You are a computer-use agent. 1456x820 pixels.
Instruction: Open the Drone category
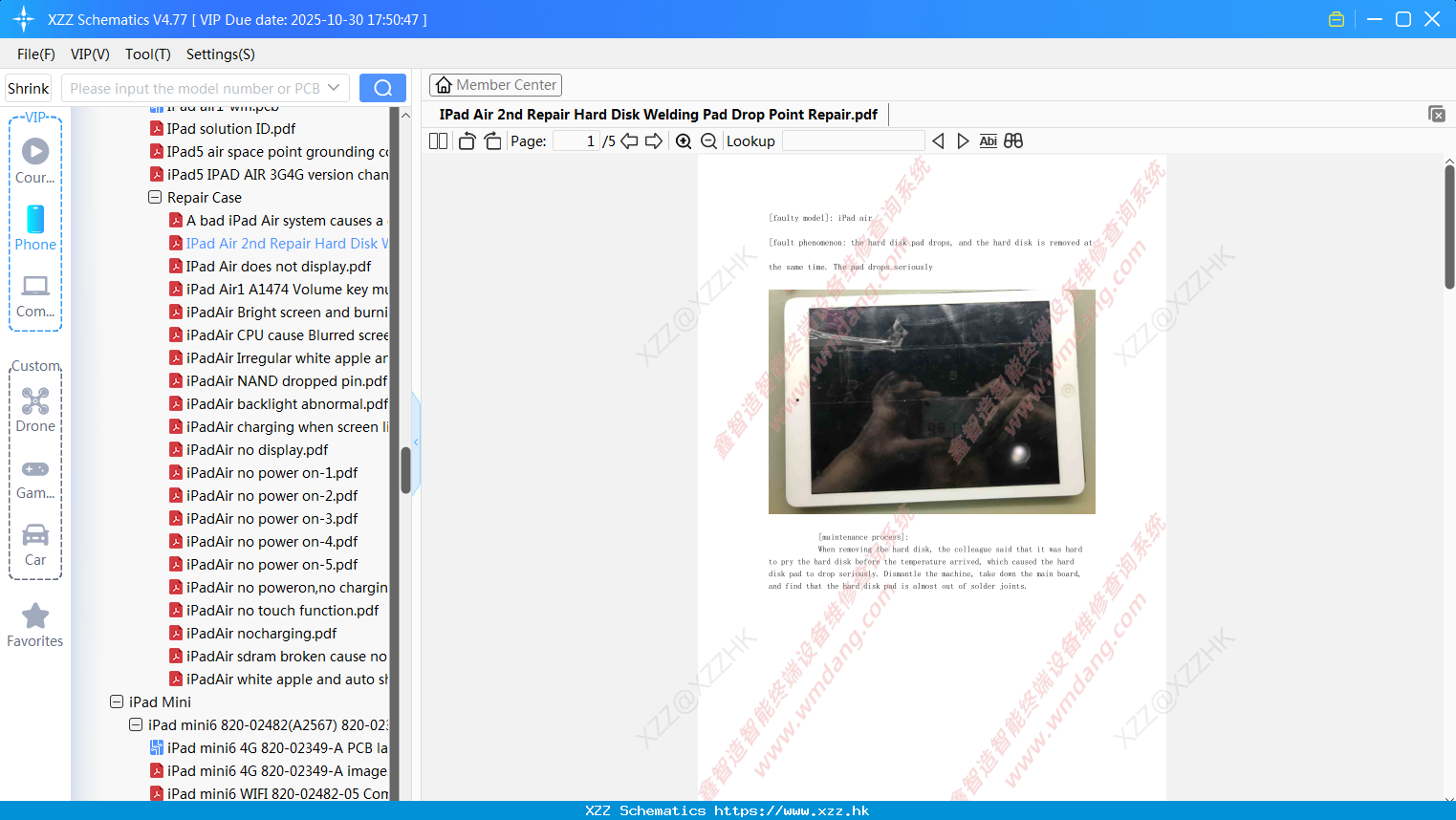click(x=35, y=400)
